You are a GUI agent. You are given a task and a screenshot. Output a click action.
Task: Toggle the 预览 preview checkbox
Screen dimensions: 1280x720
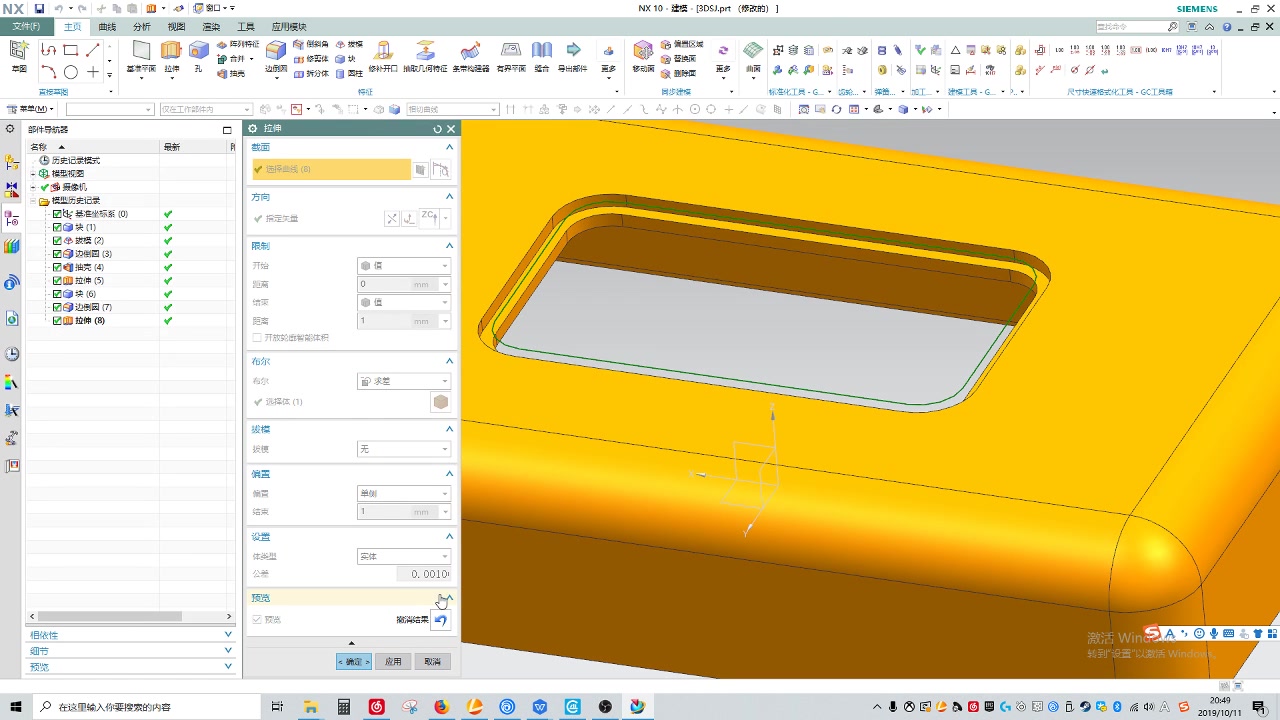point(258,620)
